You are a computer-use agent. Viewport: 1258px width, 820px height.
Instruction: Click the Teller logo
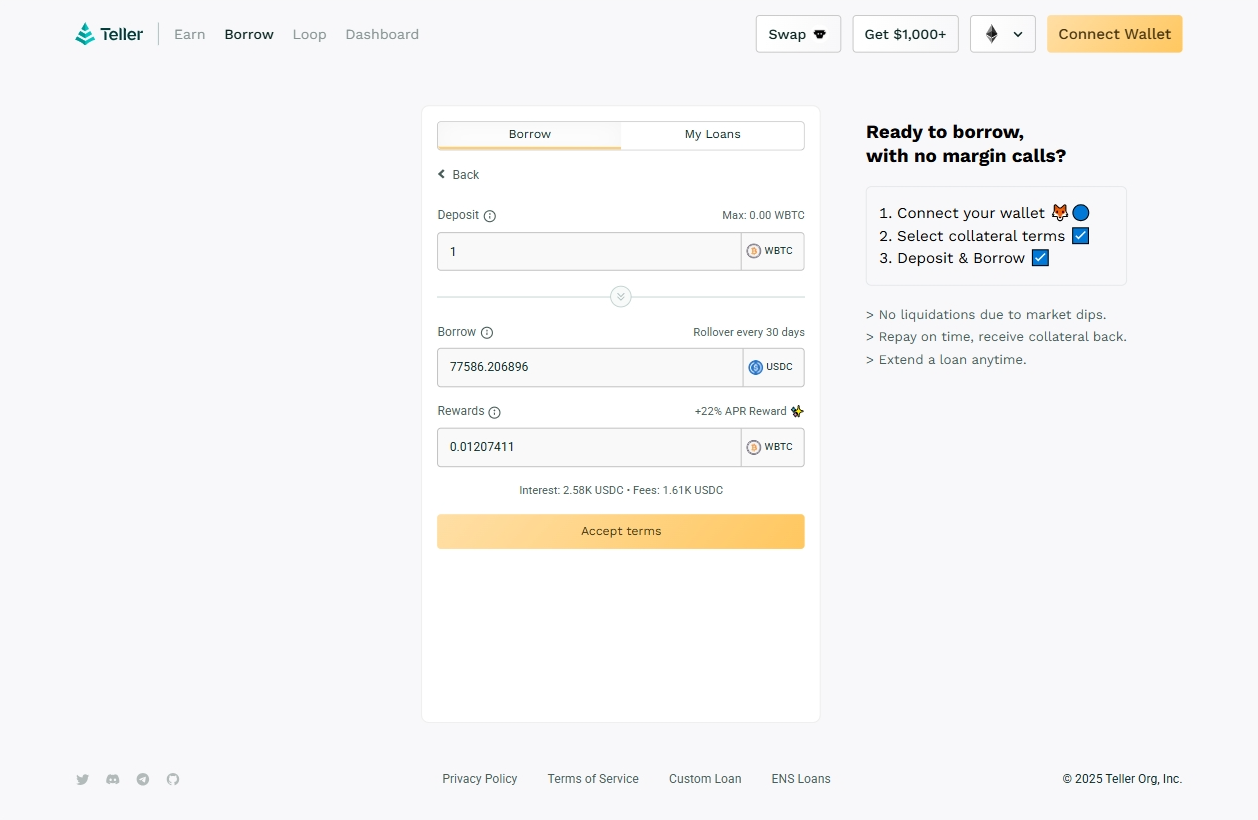[109, 34]
